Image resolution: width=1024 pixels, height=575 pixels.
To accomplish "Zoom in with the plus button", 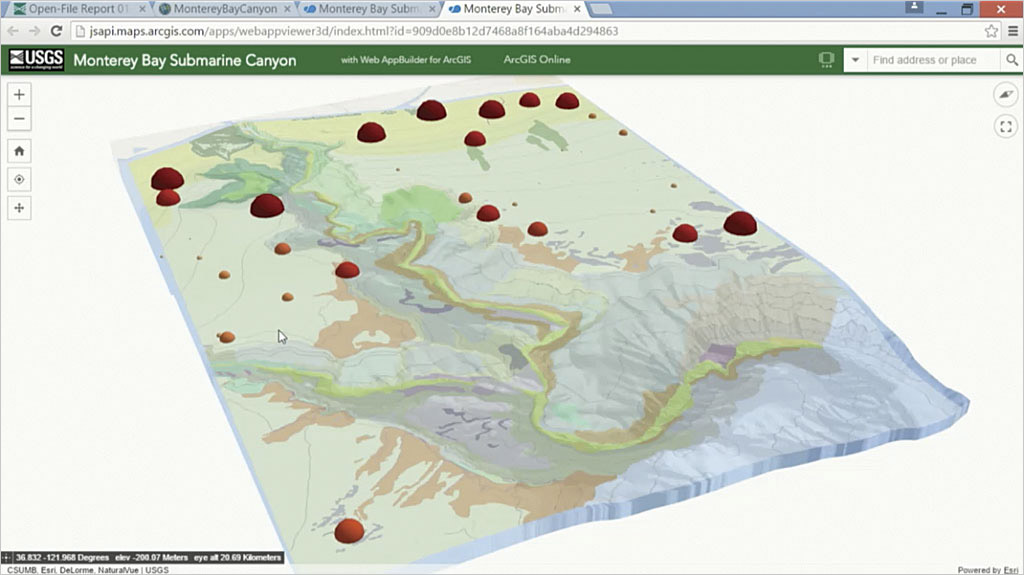I will (19, 95).
